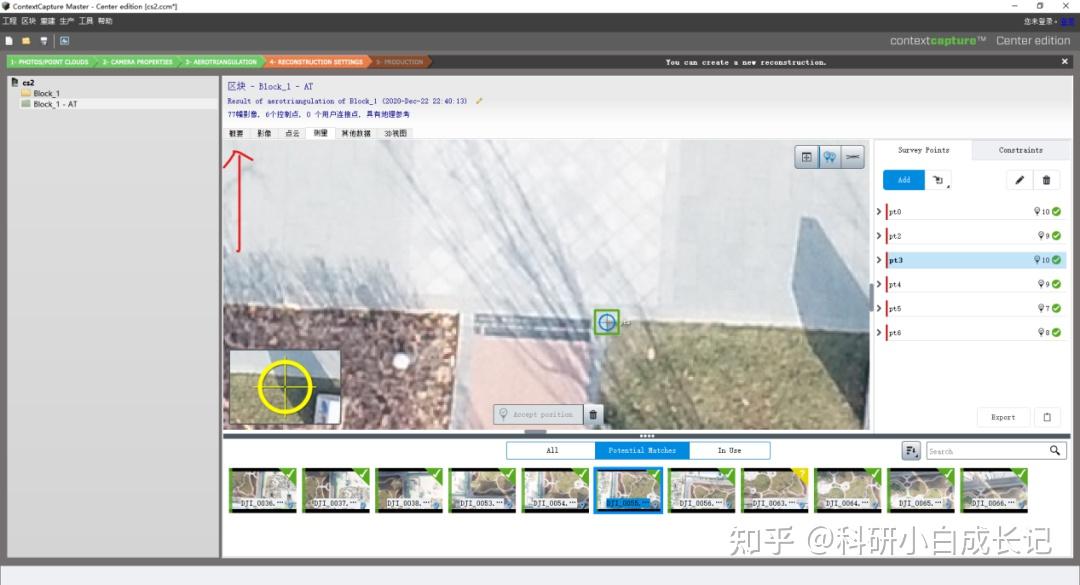Delete survey point with trash icon
Image resolution: width=1080 pixels, height=585 pixels.
1046,180
